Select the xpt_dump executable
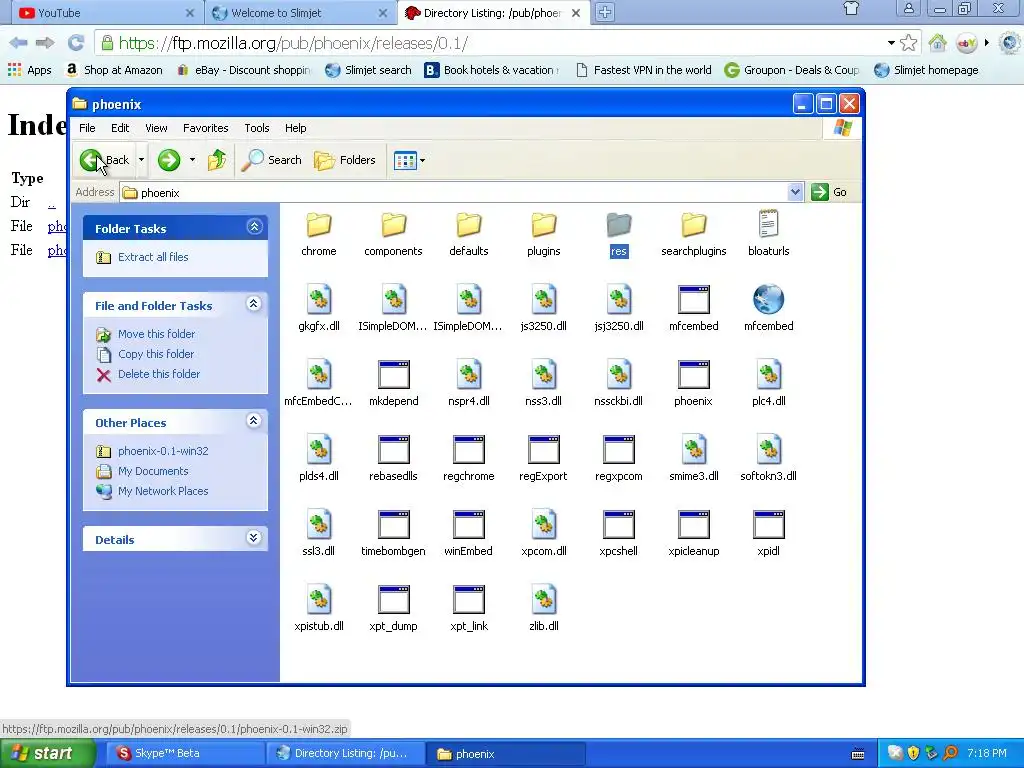 (x=394, y=609)
